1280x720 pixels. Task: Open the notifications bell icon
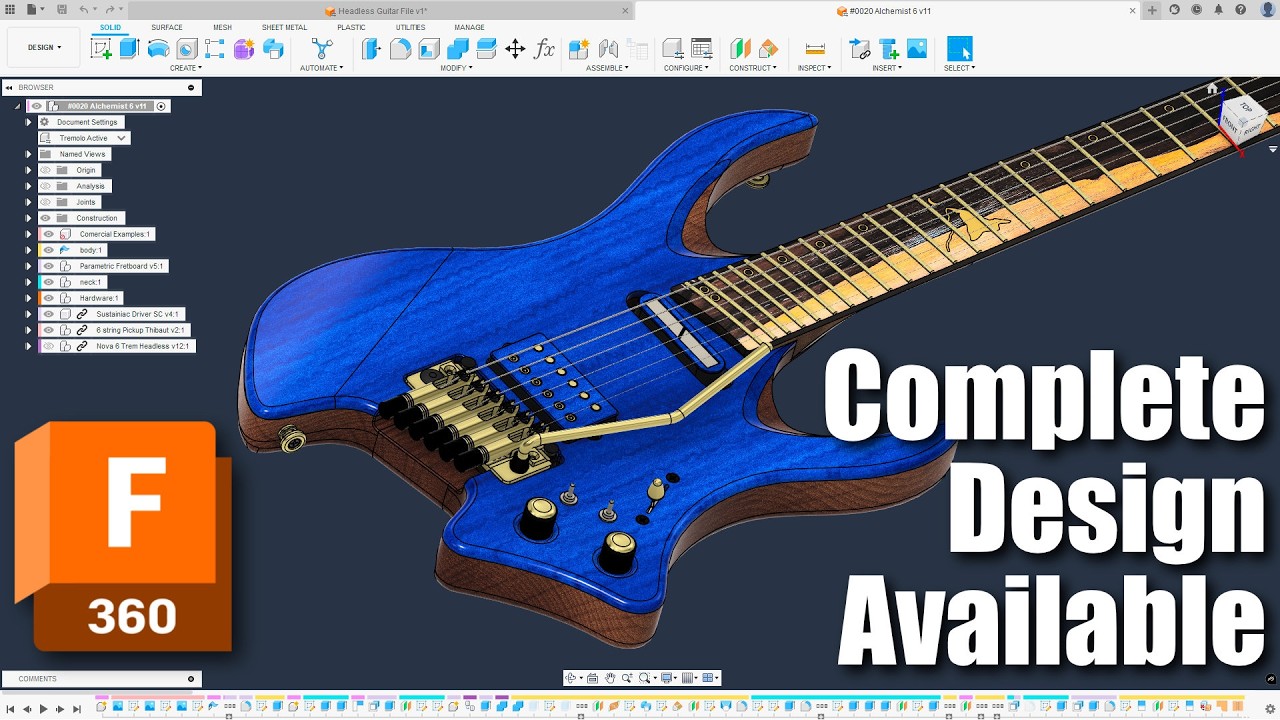(1218, 10)
